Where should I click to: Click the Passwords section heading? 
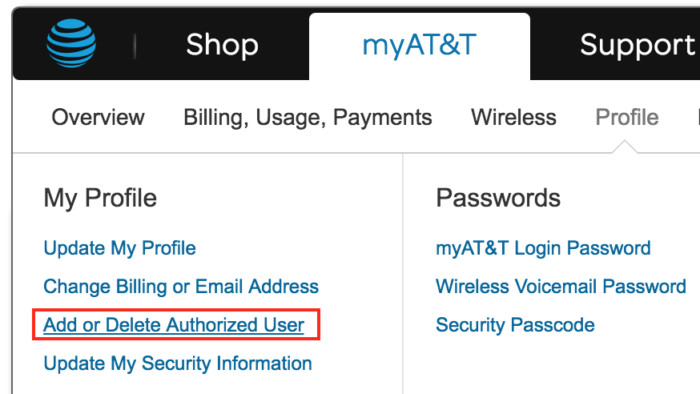point(498,198)
